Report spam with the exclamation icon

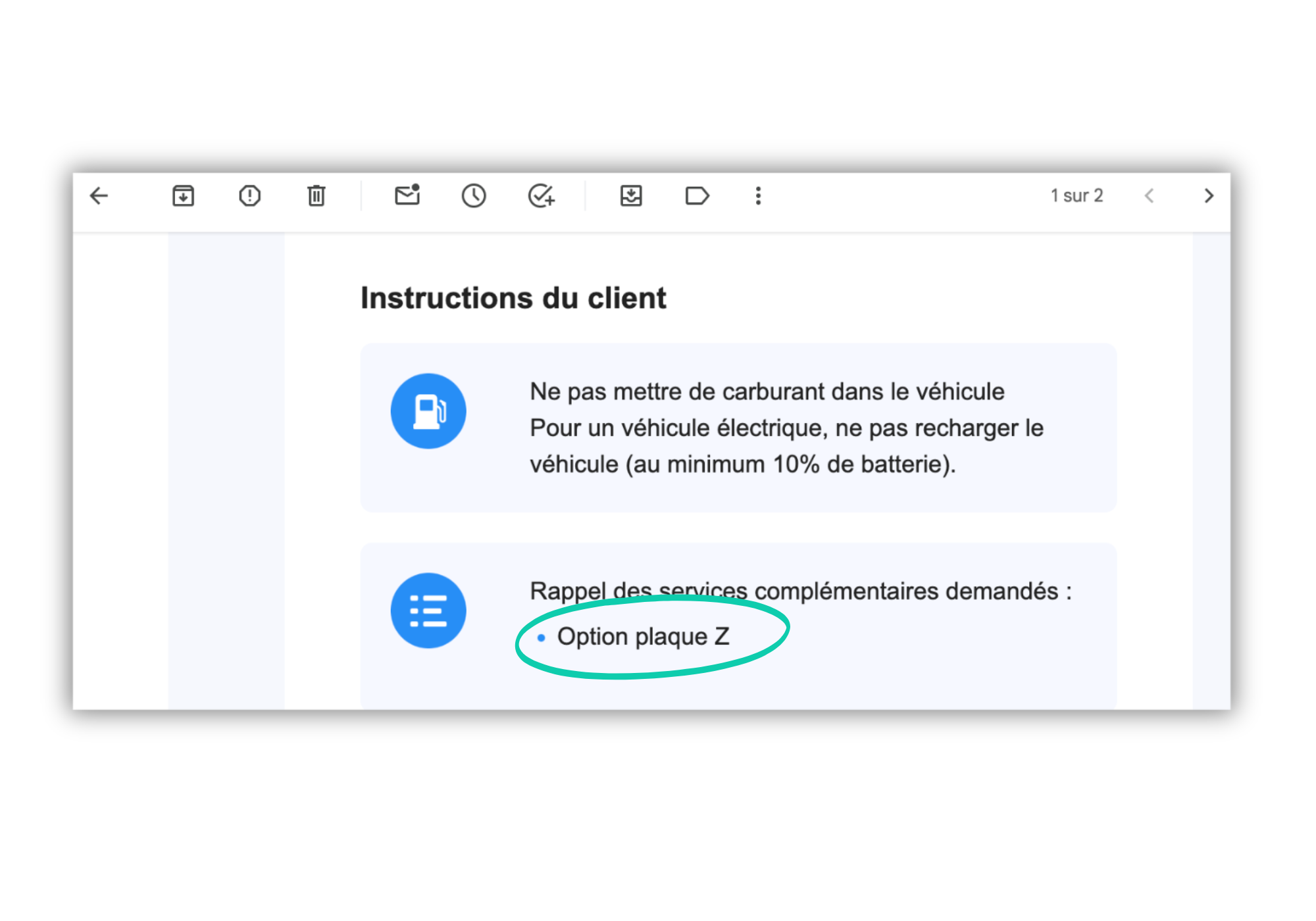(249, 195)
